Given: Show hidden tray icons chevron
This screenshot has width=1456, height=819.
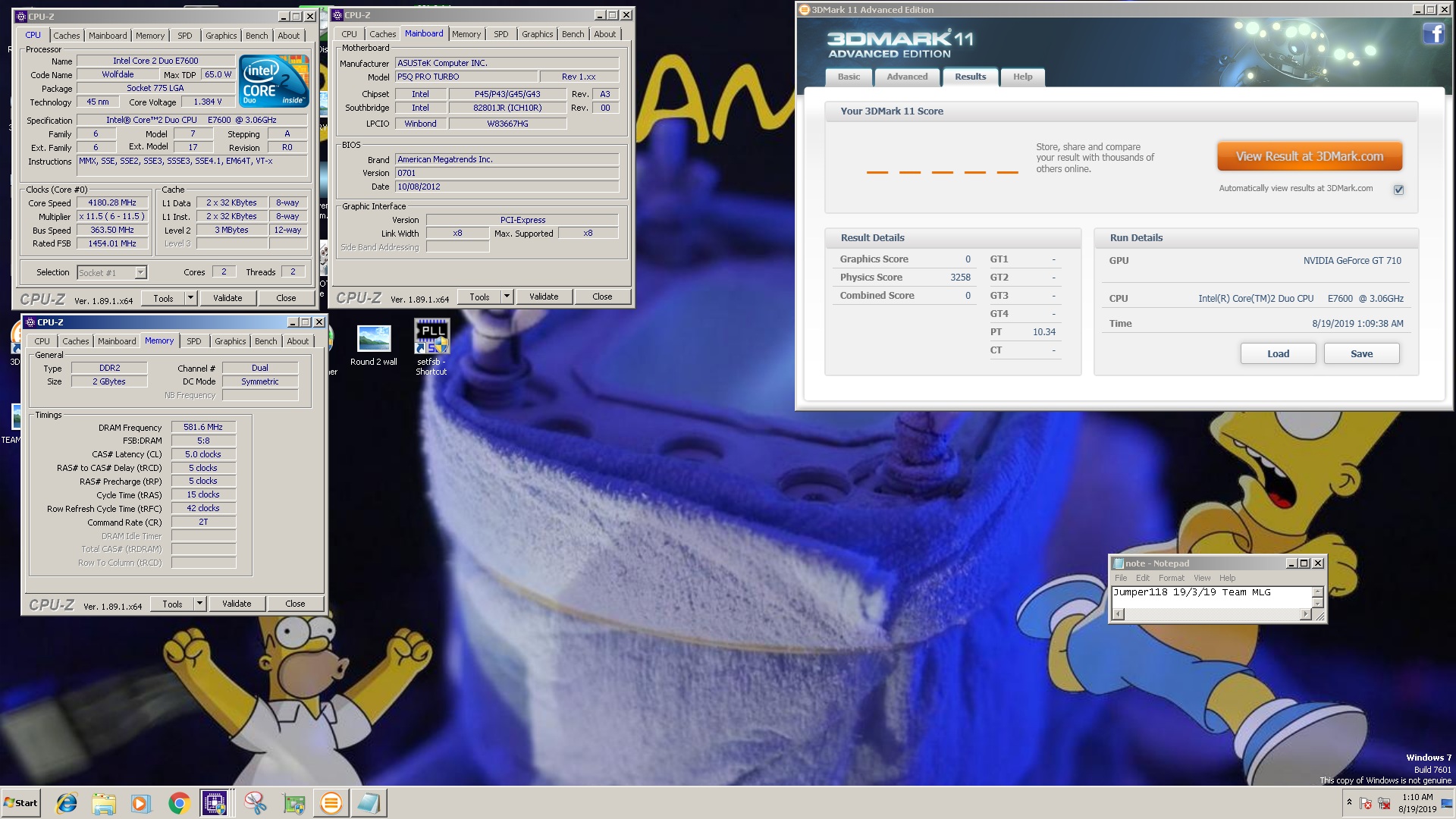Looking at the screenshot, I should pos(1349,802).
